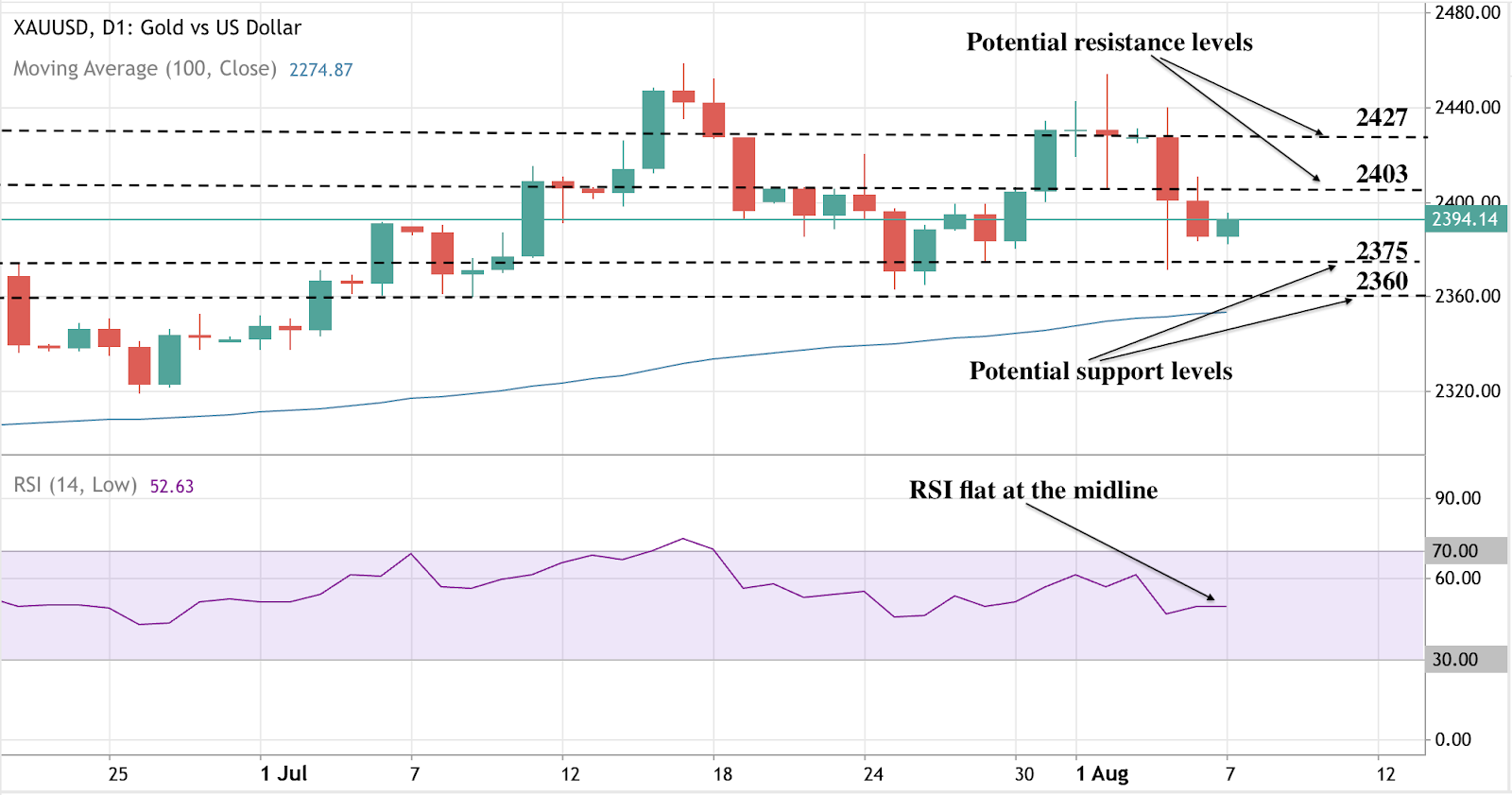The width and height of the screenshot is (1512, 795).
Task: Click the 52.63 RSI value
Action: pos(171,487)
